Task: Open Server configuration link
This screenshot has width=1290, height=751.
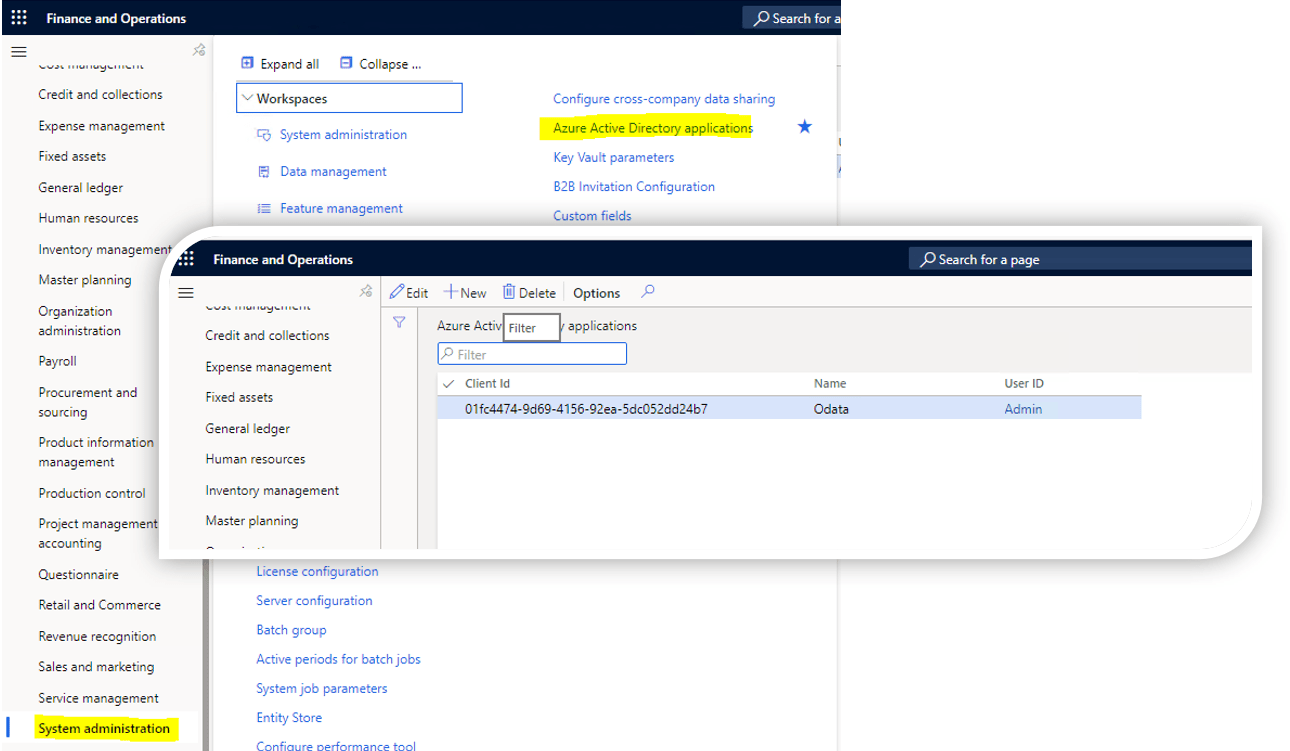Action: tap(314, 600)
